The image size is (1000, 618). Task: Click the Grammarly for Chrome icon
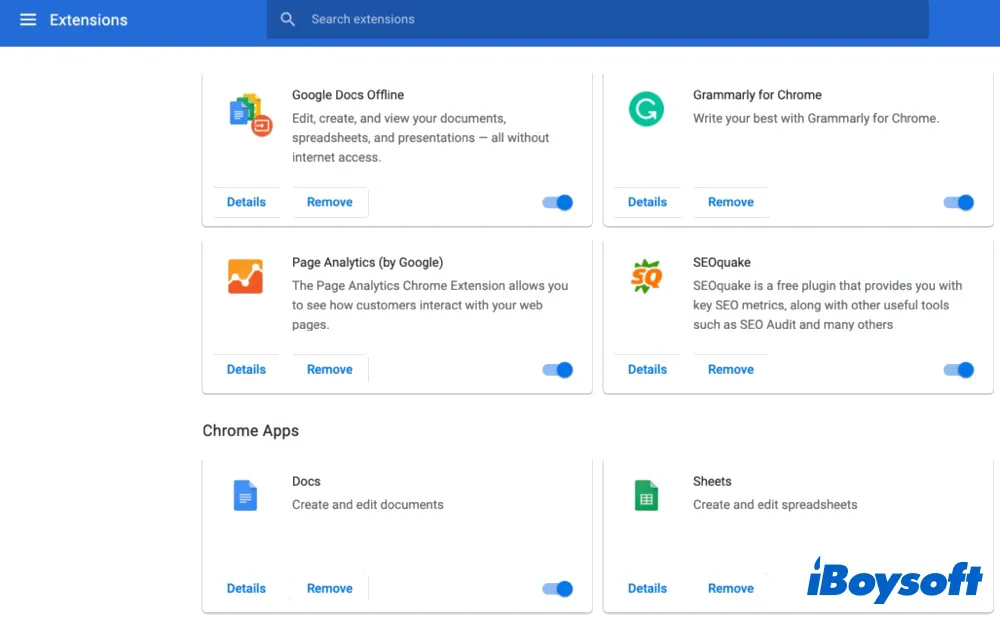pyautogui.click(x=646, y=108)
